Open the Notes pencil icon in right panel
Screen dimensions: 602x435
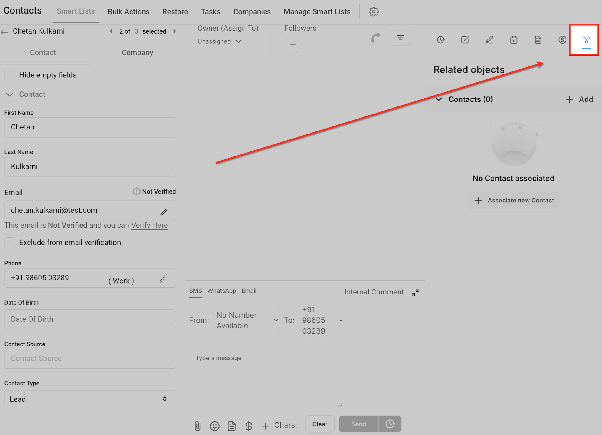click(x=489, y=40)
